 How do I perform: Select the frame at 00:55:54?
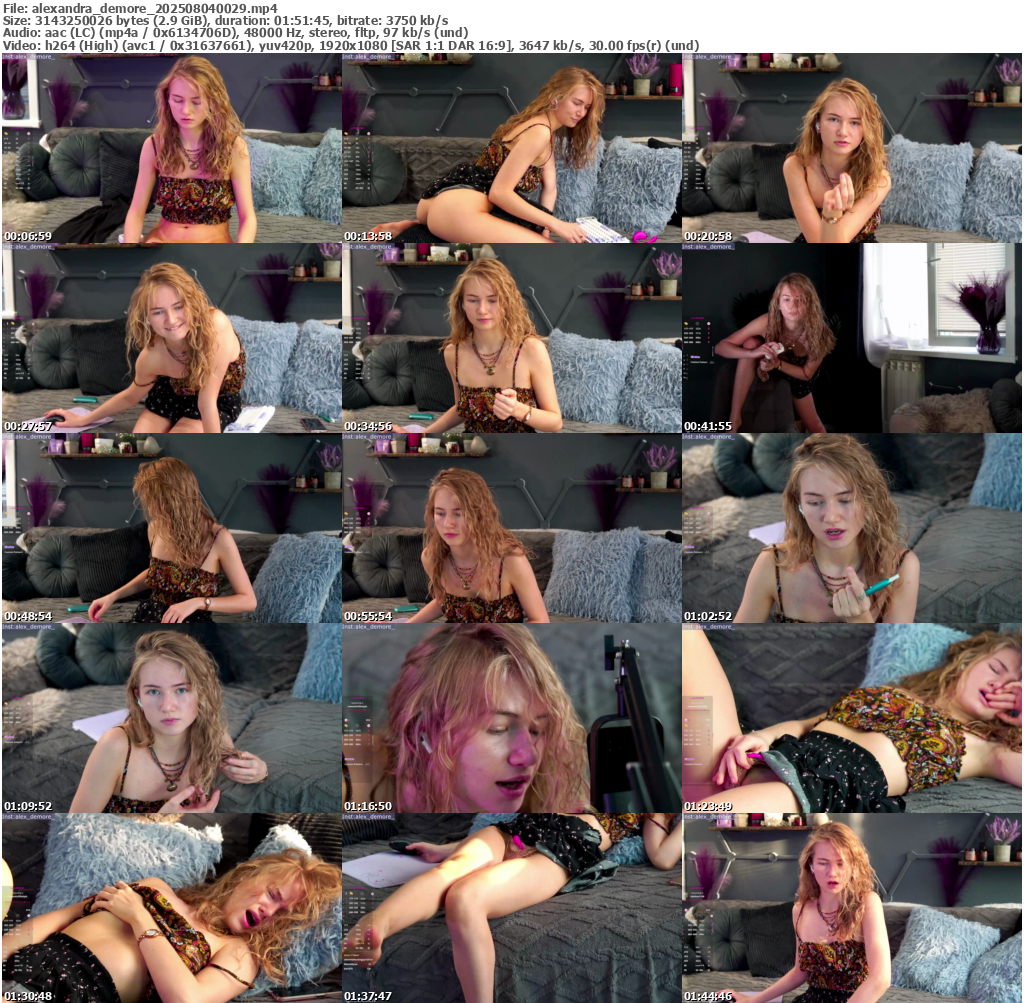[x=511, y=528]
